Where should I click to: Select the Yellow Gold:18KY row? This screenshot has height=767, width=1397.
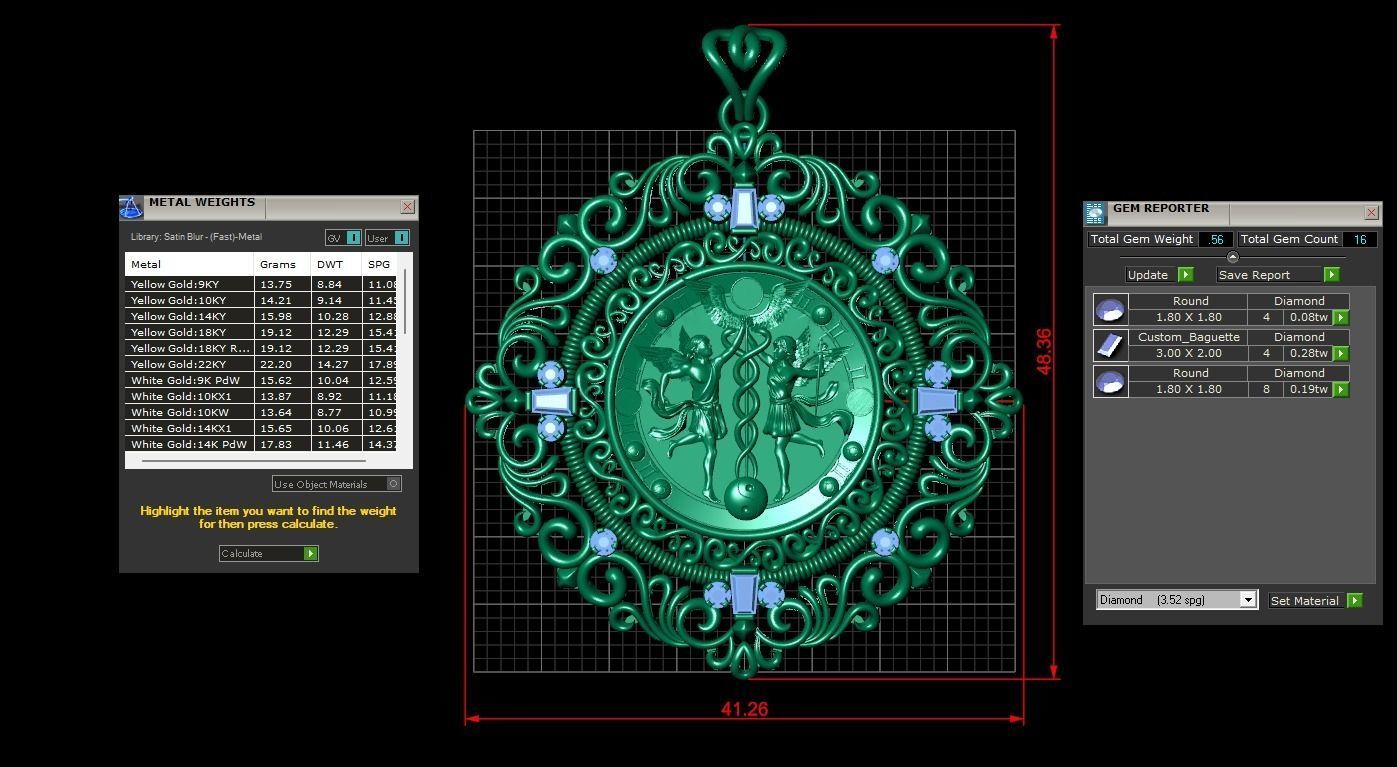[x=262, y=332]
